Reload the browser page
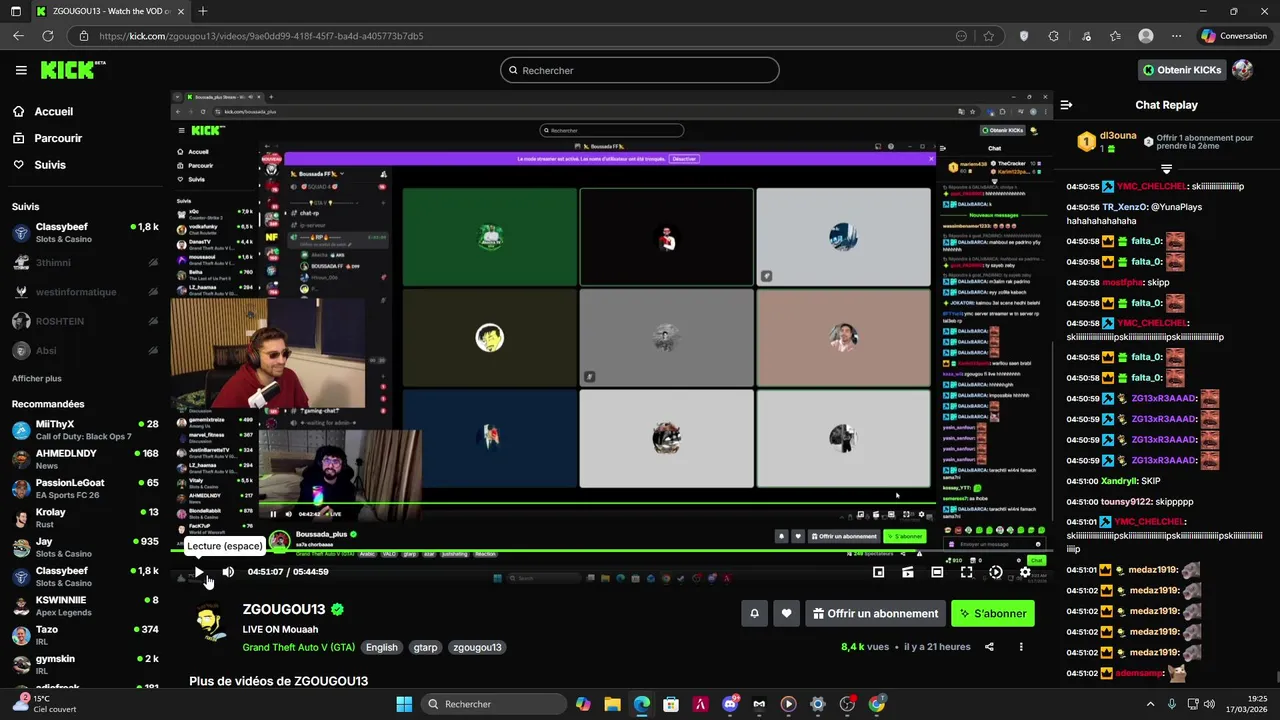1280x720 pixels. tap(47, 35)
